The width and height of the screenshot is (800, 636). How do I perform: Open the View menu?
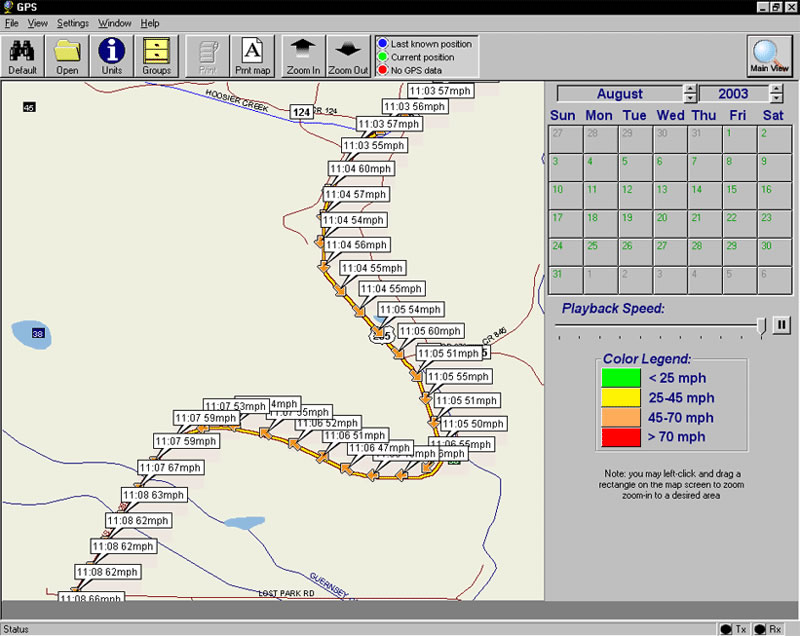coord(37,23)
